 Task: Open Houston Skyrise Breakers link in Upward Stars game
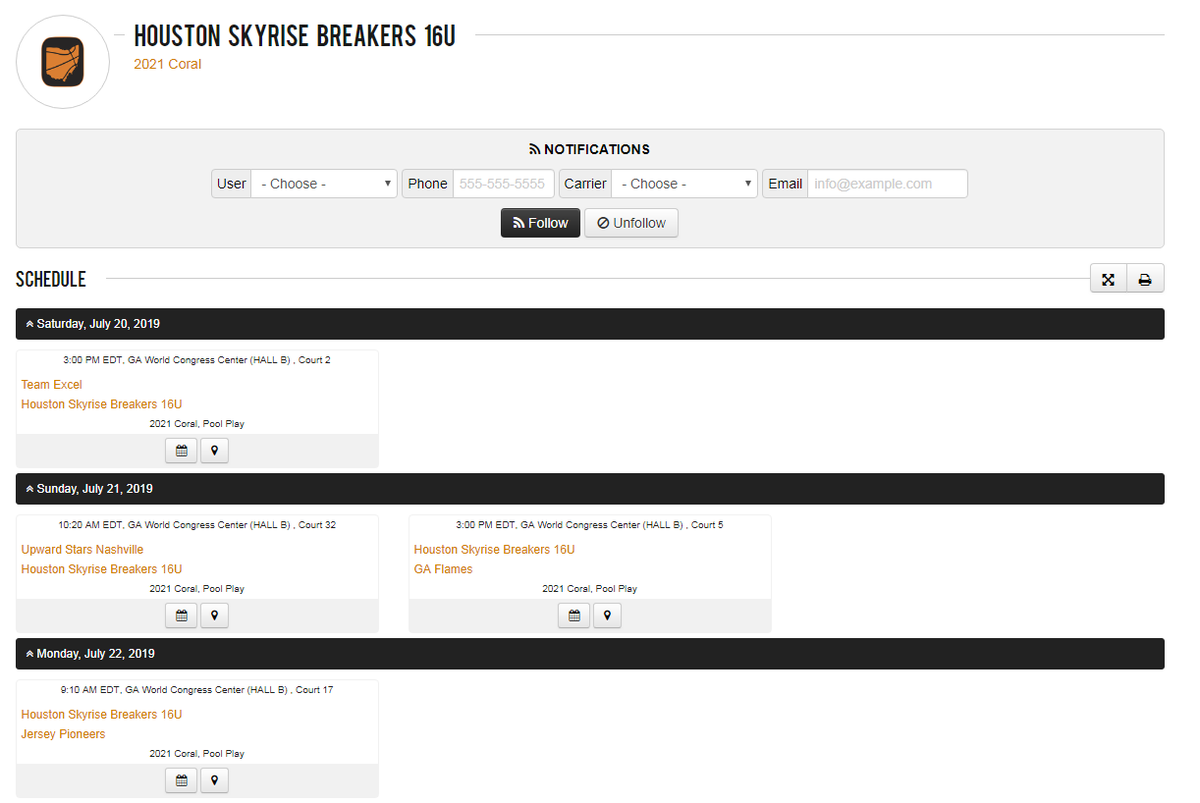click(102, 570)
